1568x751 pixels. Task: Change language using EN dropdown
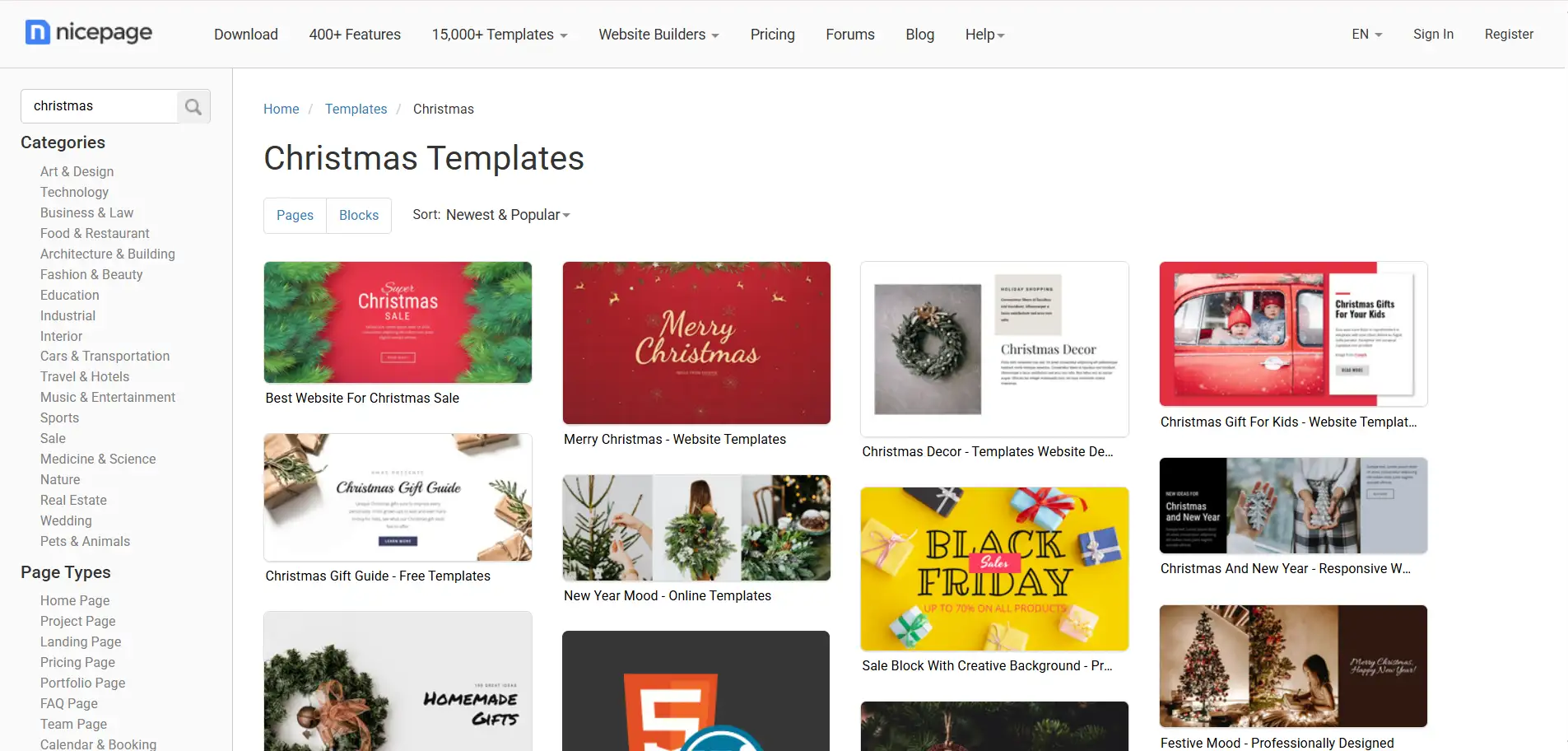pyautogui.click(x=1367, y=34)
